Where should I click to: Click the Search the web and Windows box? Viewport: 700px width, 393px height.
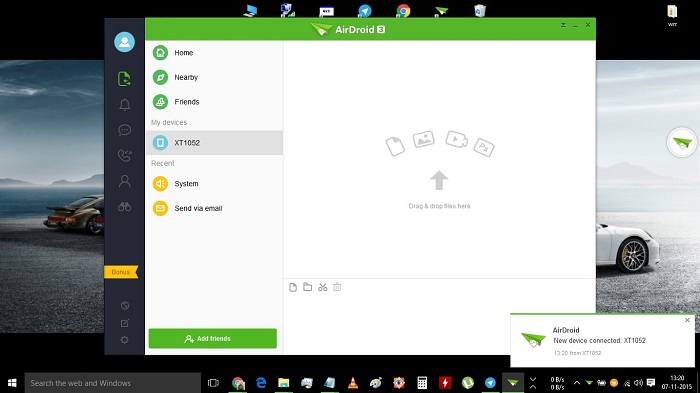[112, 383]
